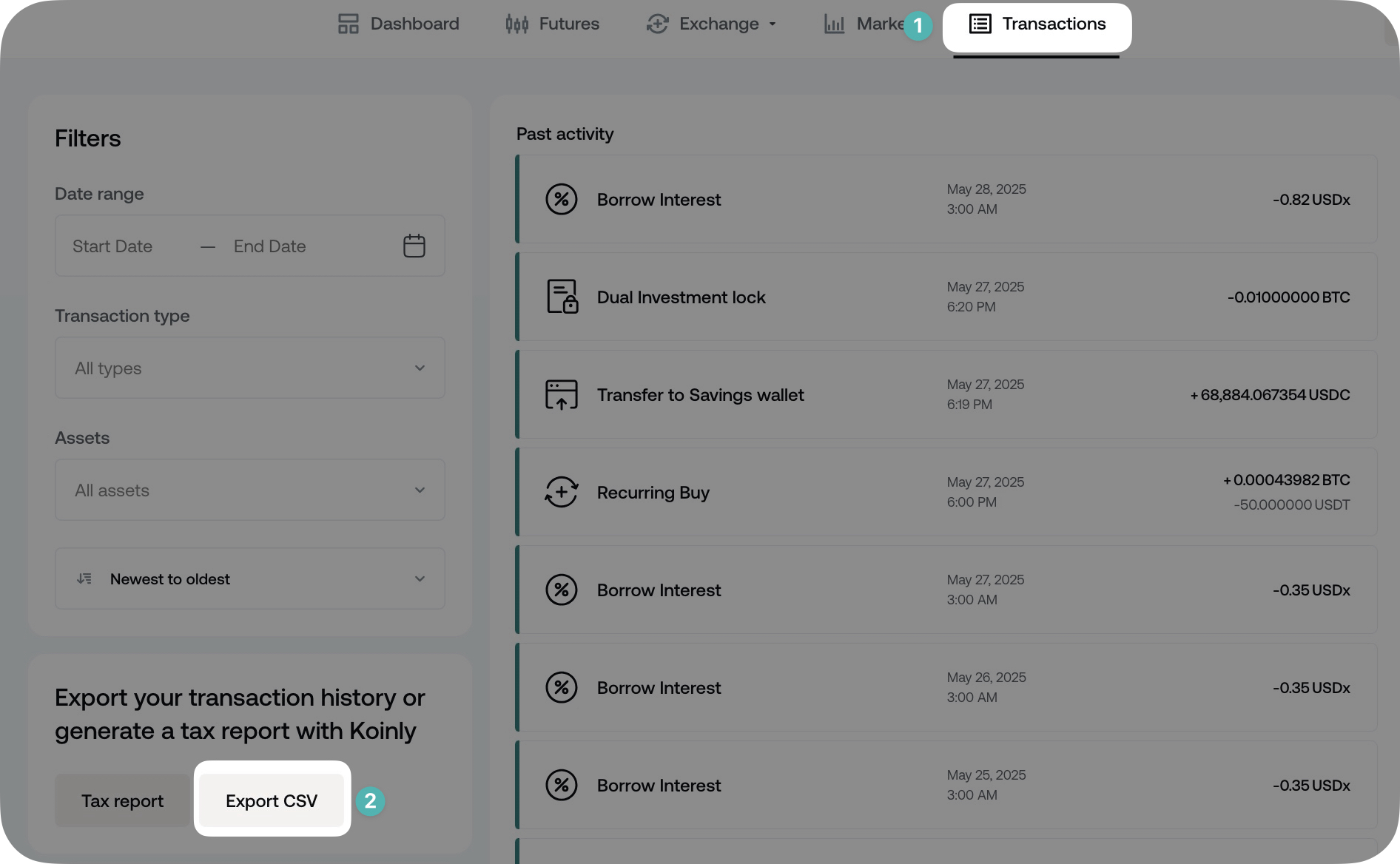The height and width of the screenshot is (864, 1400).
Task: Expand the Exchange menu arrow
Action: pyautogui.click(x=773, y=24)
